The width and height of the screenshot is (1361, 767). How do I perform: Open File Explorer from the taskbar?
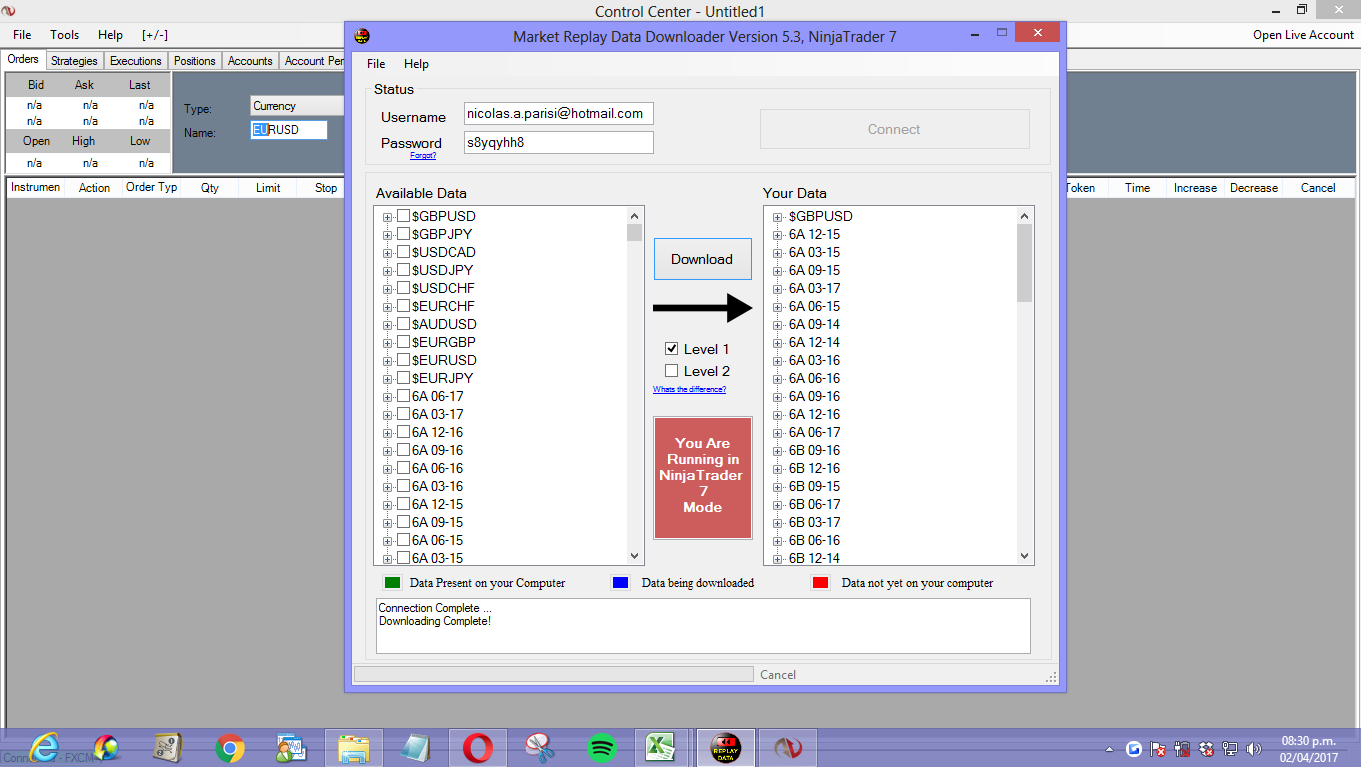click(354, 747)
